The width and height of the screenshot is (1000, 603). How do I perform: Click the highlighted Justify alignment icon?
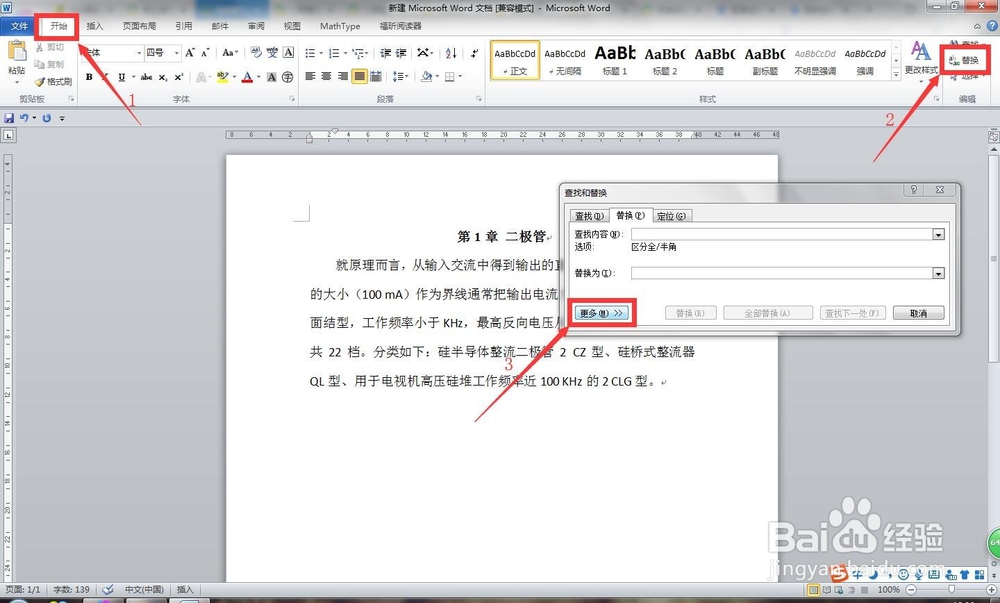[x=360, y=76]
